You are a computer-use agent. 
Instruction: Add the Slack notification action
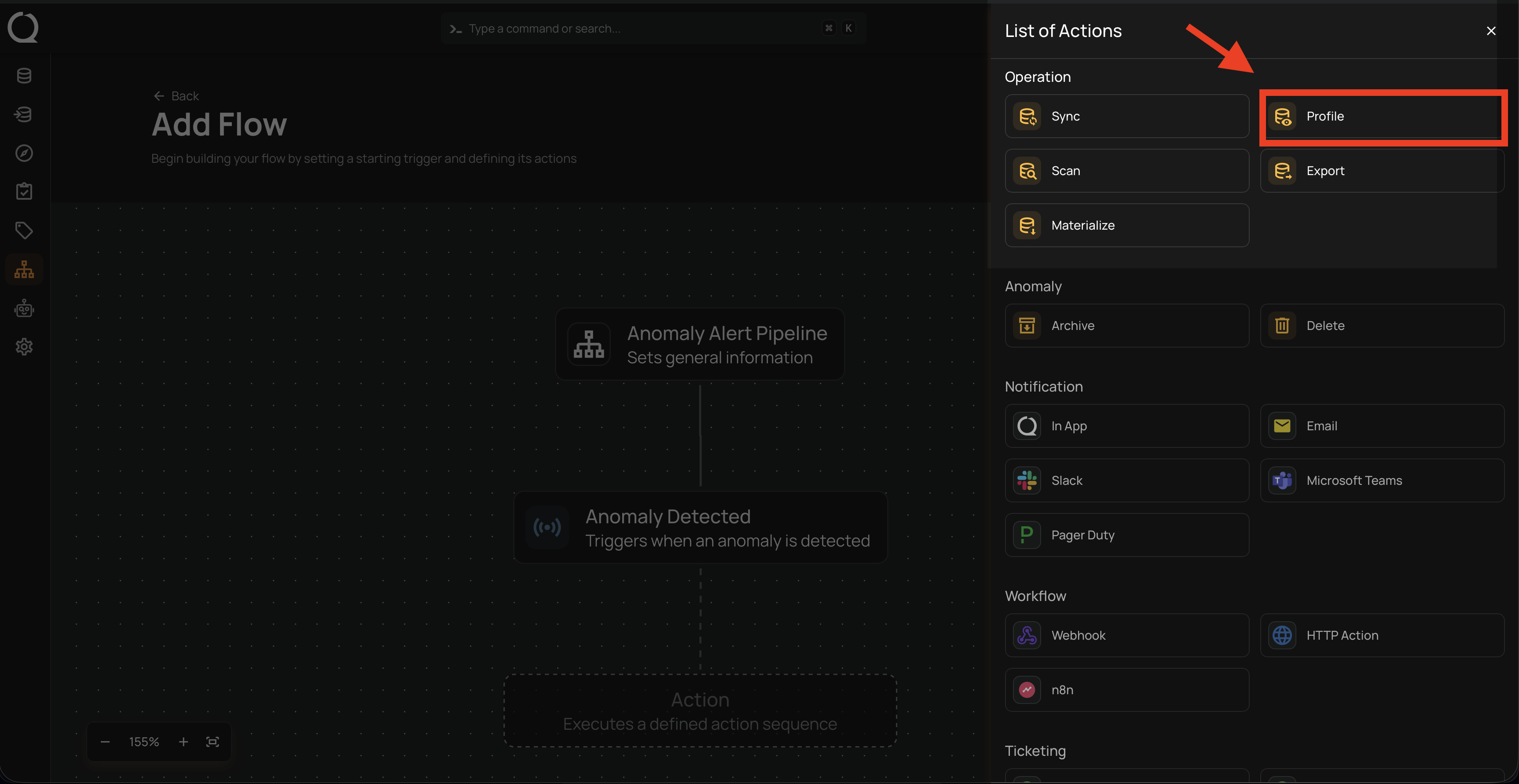pyautogui.click(x=1126, y=480)
